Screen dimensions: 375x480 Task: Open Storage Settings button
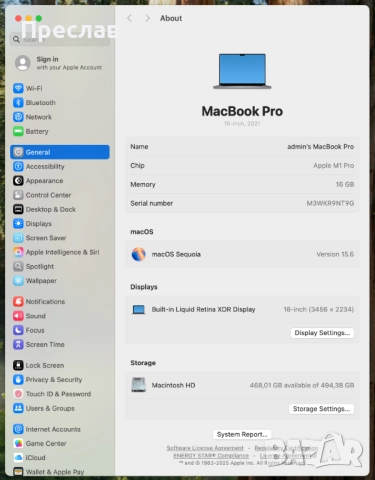coord(321,409)
